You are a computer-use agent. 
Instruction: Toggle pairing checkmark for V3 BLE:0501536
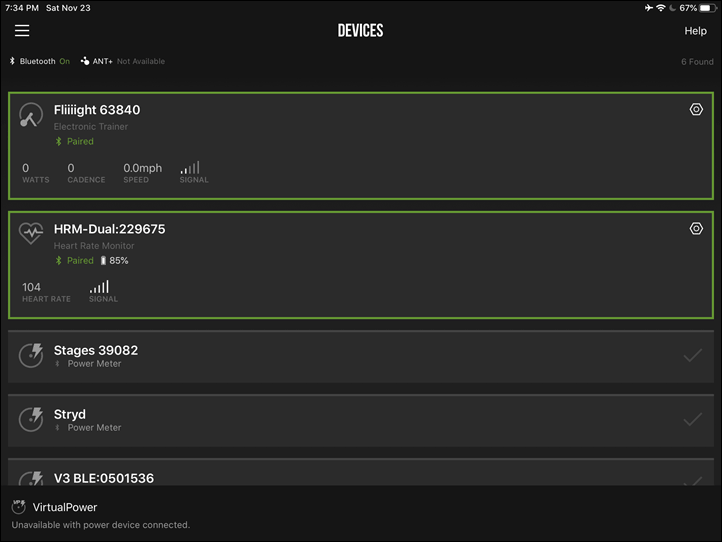click(x=693, y=481)
